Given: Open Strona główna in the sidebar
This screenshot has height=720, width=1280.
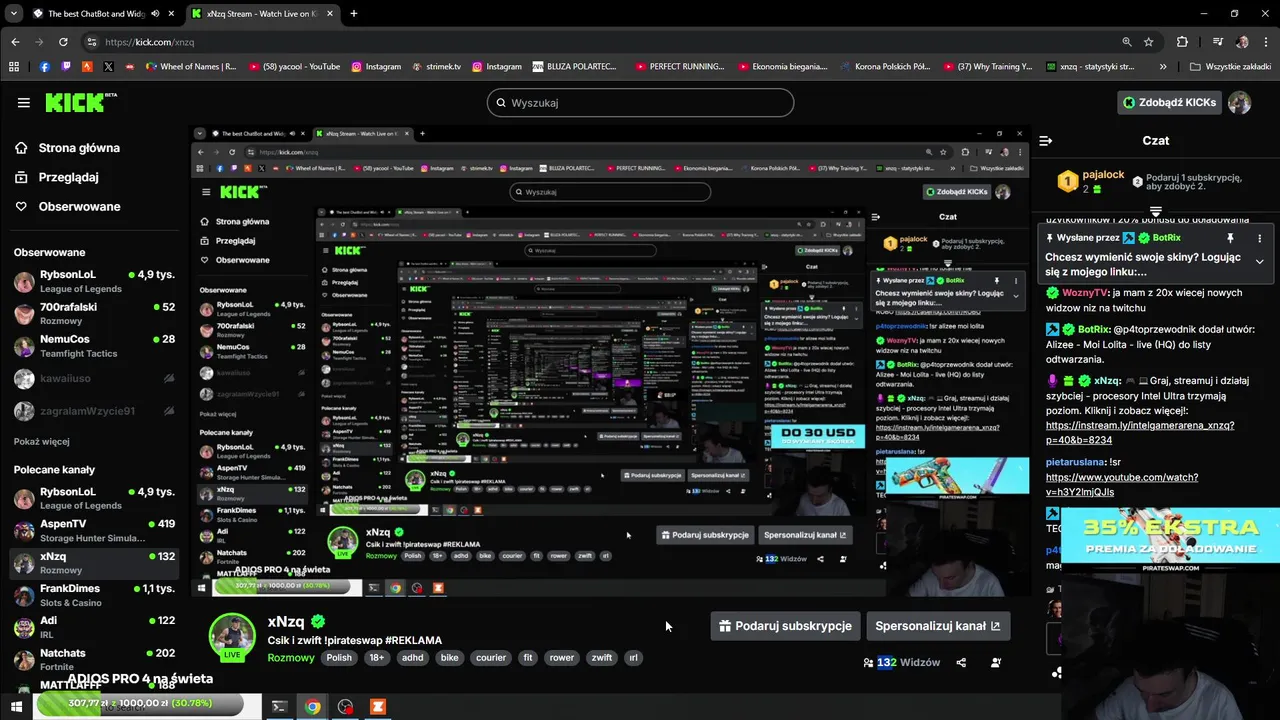Looking at the screenshot, I should pos(69,148).
